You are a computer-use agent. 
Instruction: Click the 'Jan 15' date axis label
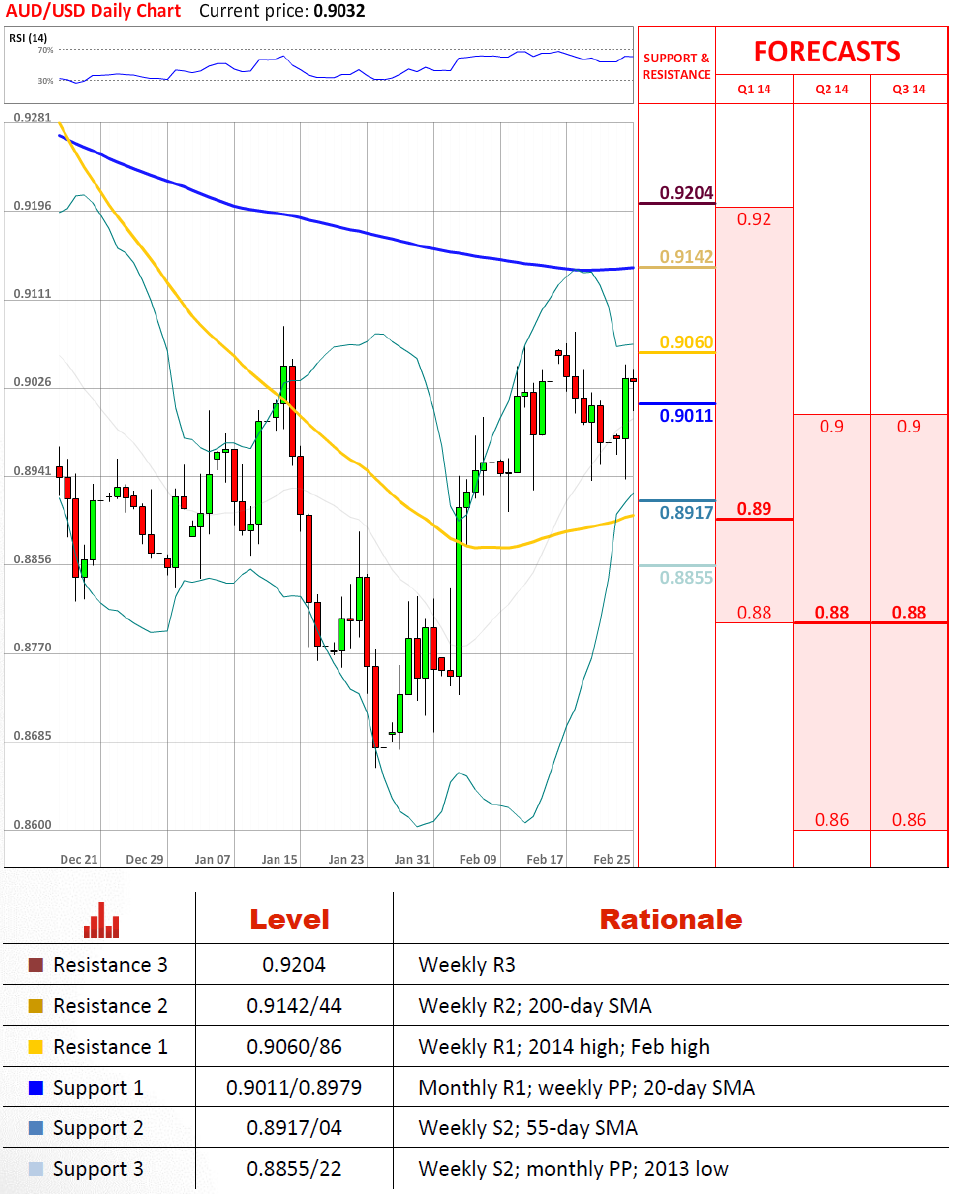point(280,860)
